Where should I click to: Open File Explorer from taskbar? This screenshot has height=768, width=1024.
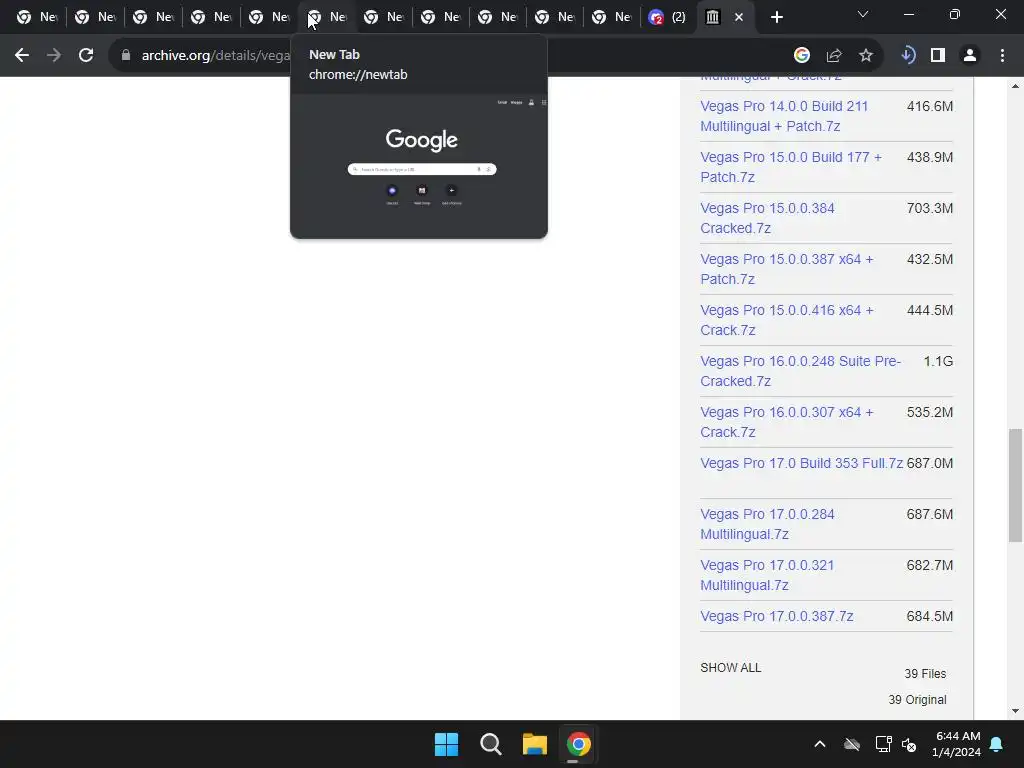click(534, 744)
